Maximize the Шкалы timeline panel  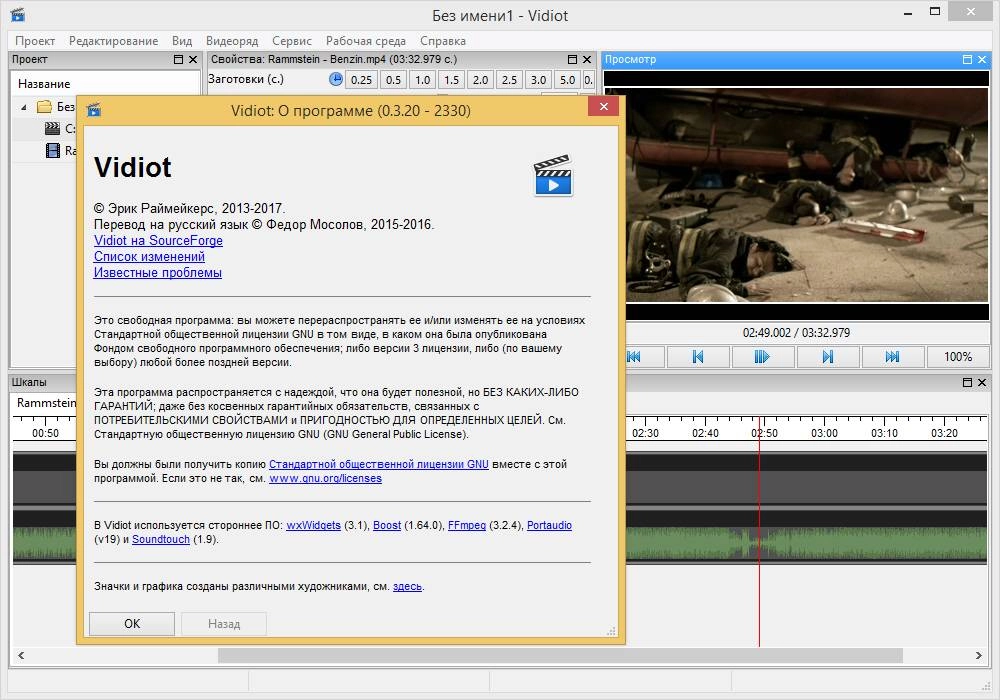coord(967,383)
